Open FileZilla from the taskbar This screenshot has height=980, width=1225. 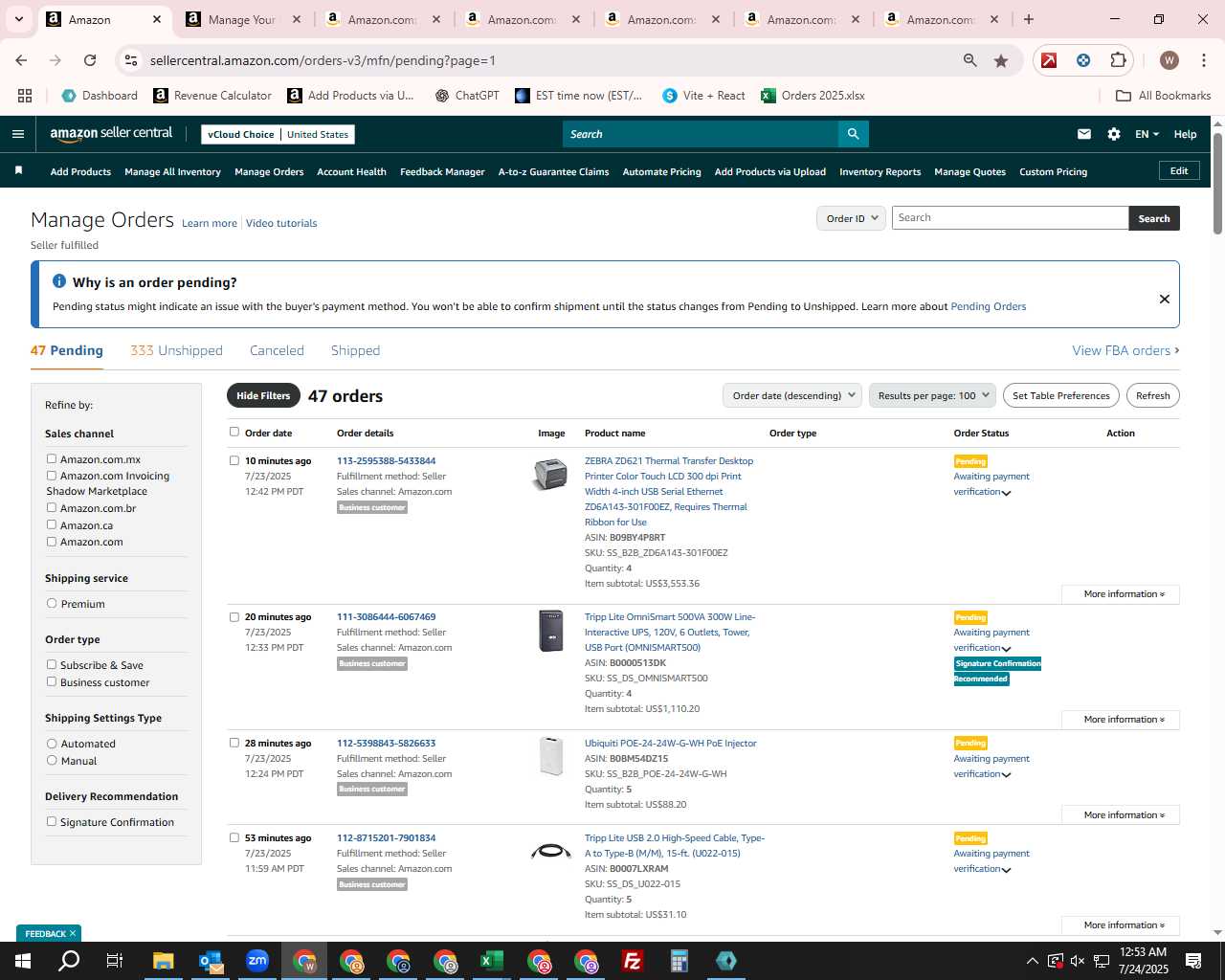[633, 961]
